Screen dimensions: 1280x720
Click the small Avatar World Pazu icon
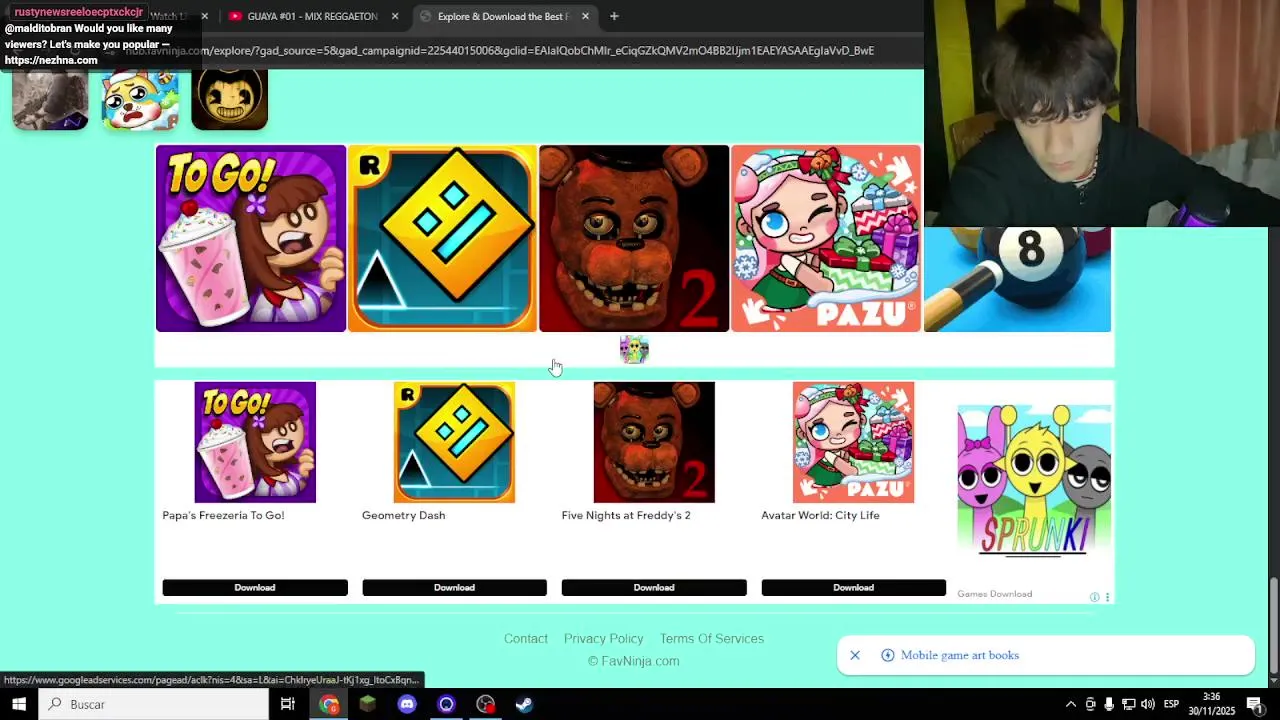(853, 442)
